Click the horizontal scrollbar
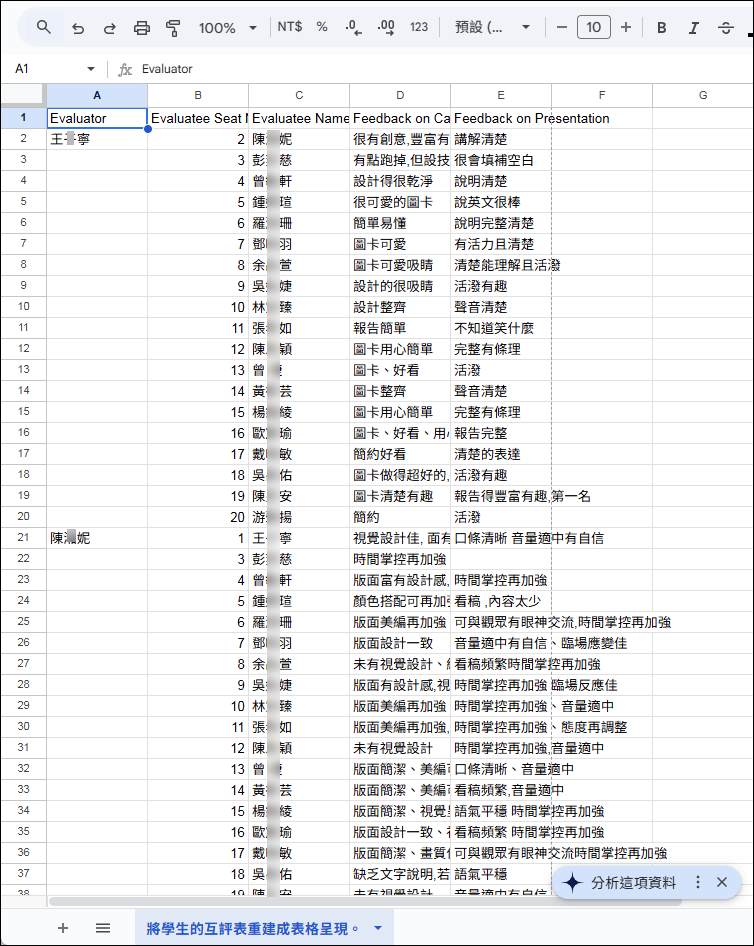This screenshot has height=946, width=754. tap(365, 901)
